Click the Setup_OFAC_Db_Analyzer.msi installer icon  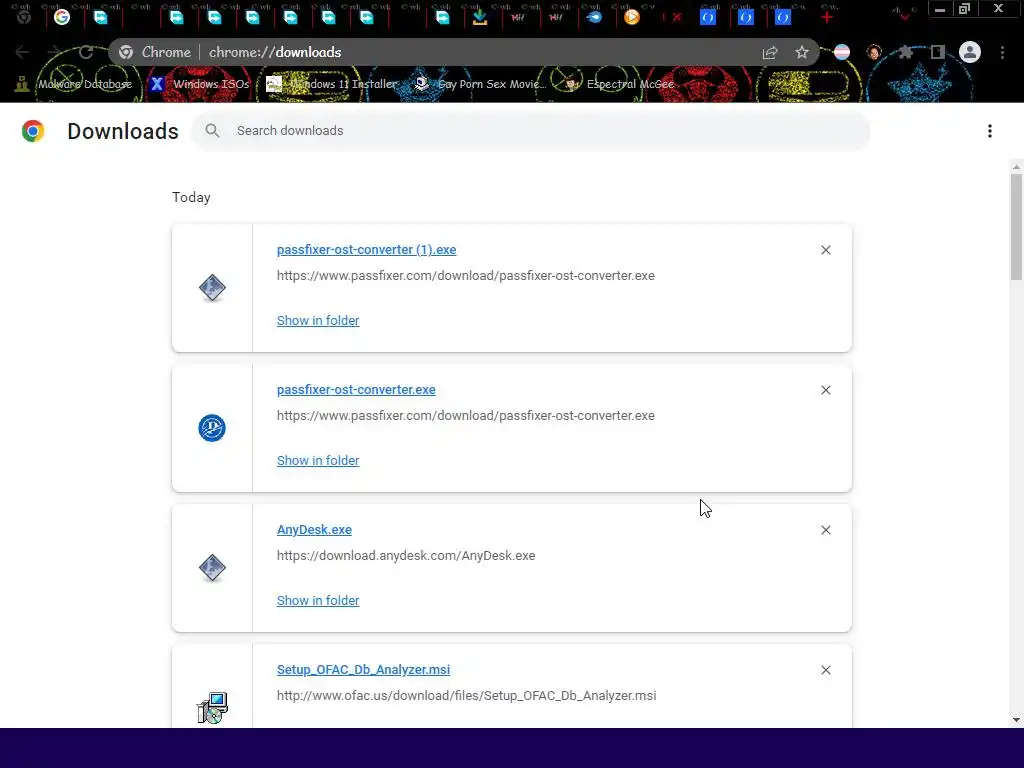pyautogui.click(x=212, y=708)
